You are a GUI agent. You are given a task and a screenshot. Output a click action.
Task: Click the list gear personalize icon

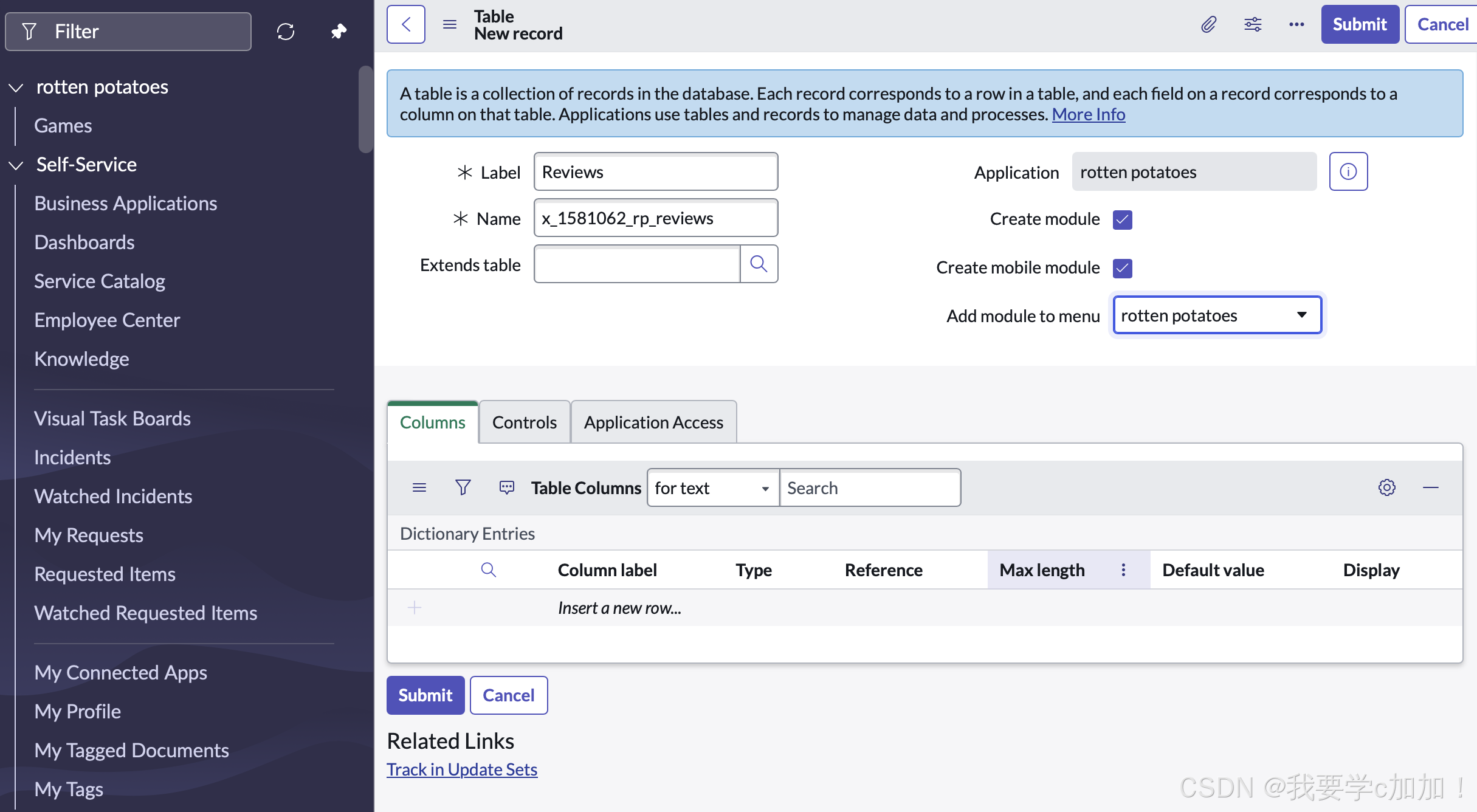click(x=1386, y=487)
